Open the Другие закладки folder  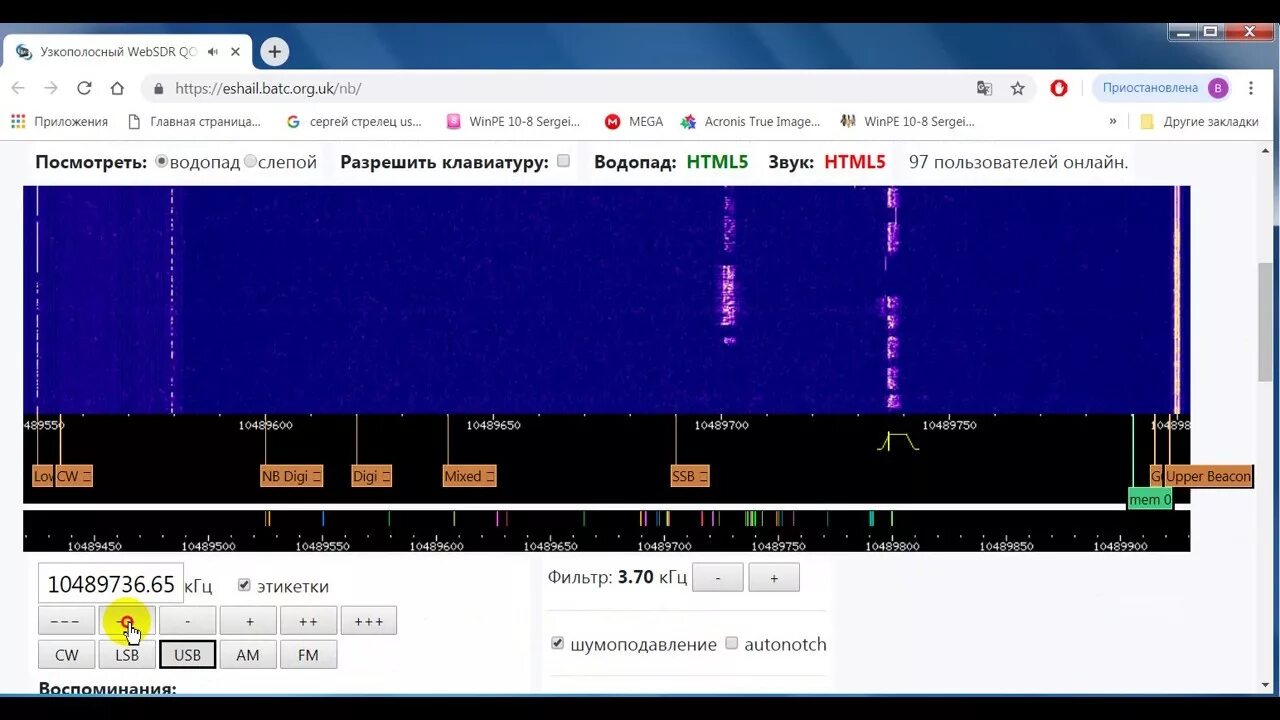(x=1199, y=121)
